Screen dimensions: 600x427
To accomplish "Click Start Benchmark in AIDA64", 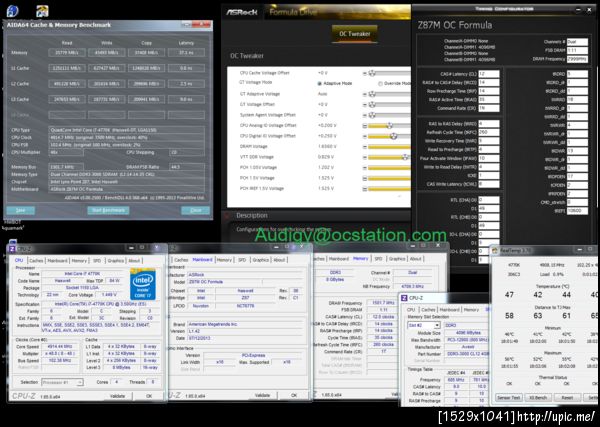I will [x=108, y=210].
